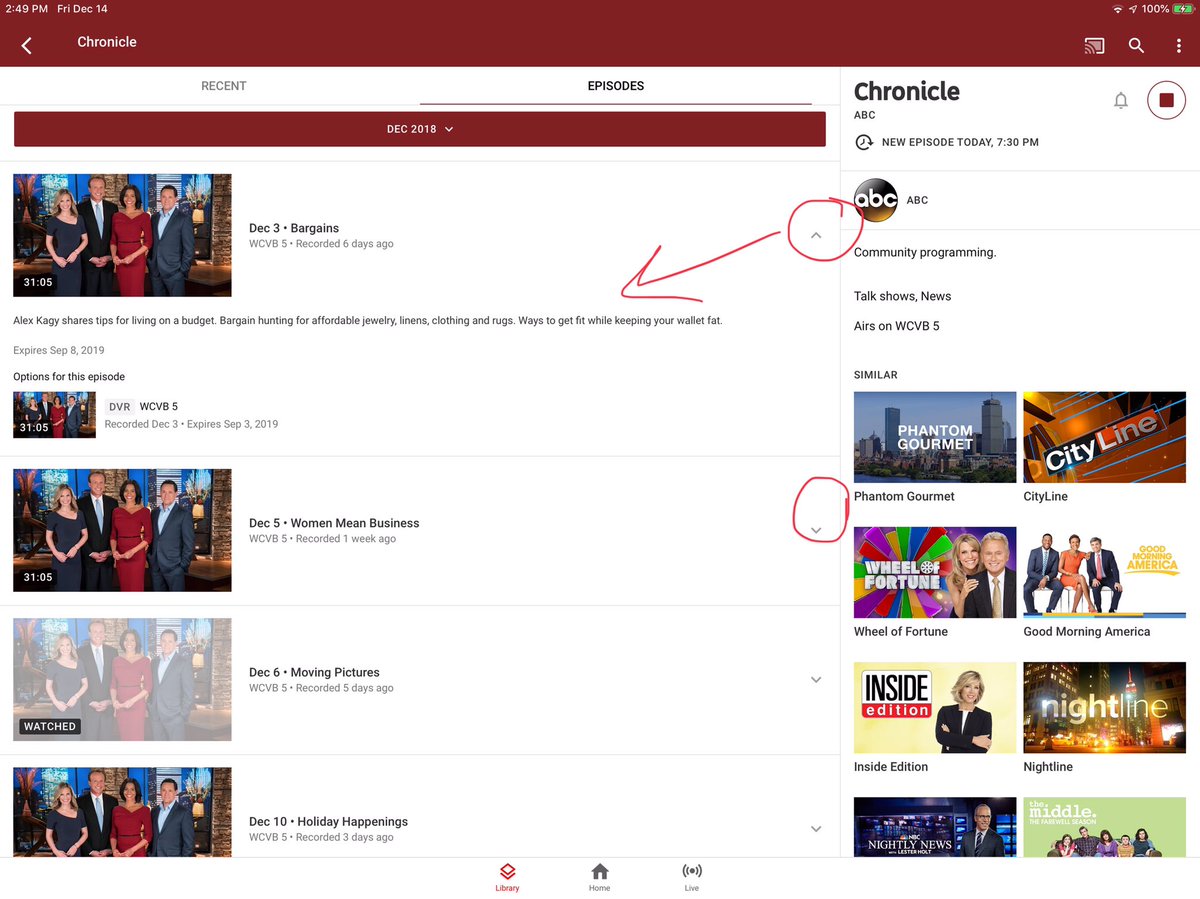Open the DEC 2018 month dropdown
Image resolution: width=1200 pixels, height=899 pixels.
420,129
